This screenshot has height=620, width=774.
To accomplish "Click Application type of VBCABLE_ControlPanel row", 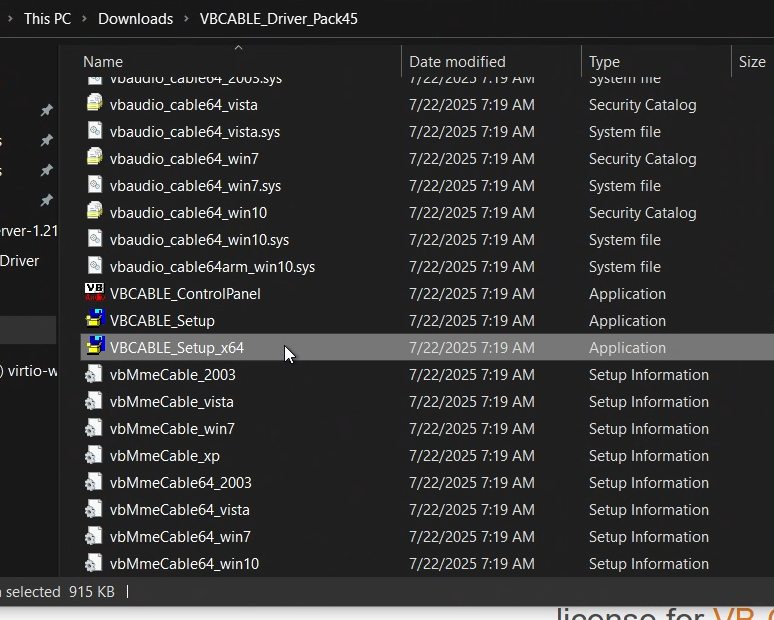I will [x=627, y=294].
